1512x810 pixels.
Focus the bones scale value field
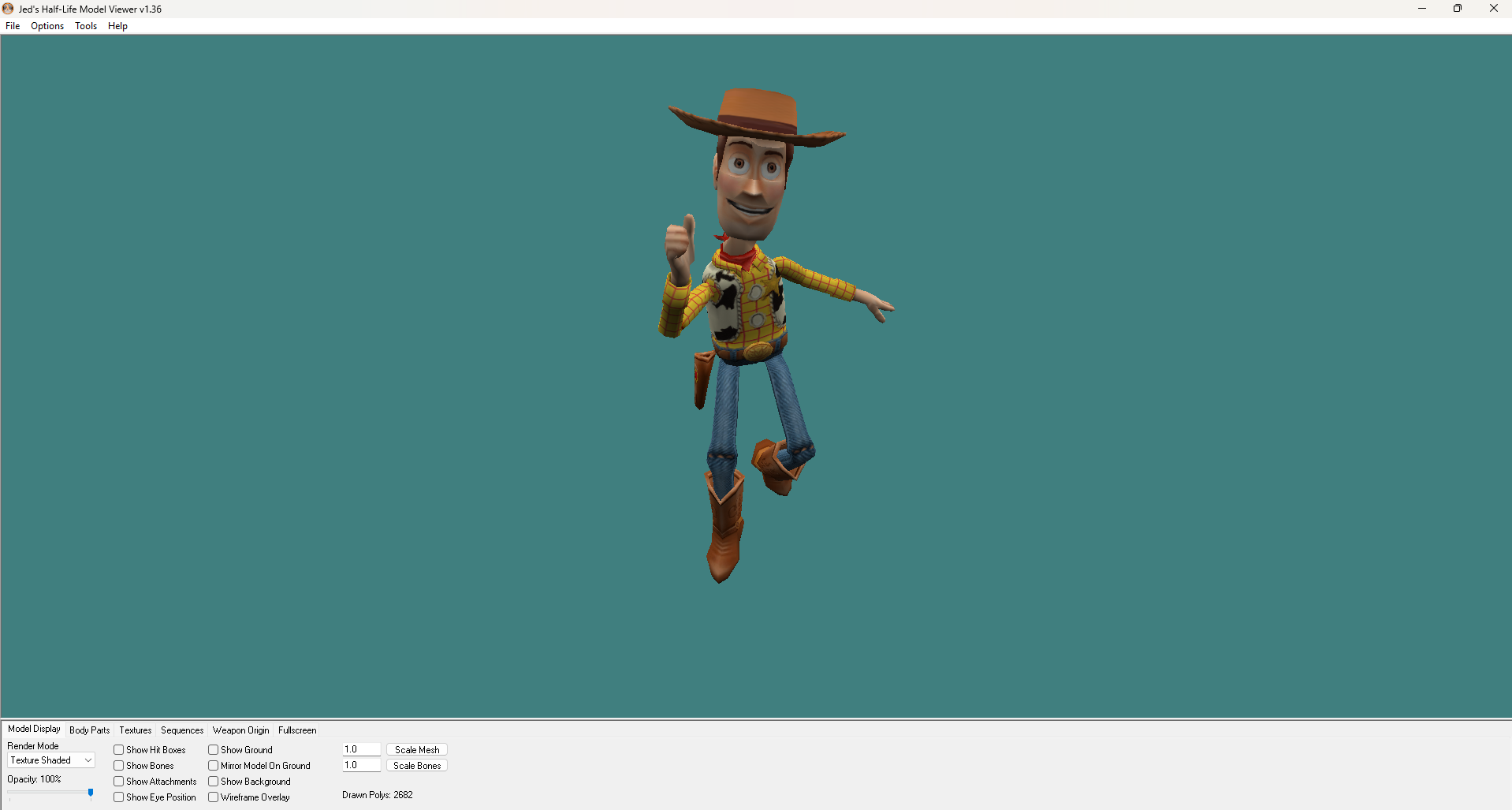point(362,765)
